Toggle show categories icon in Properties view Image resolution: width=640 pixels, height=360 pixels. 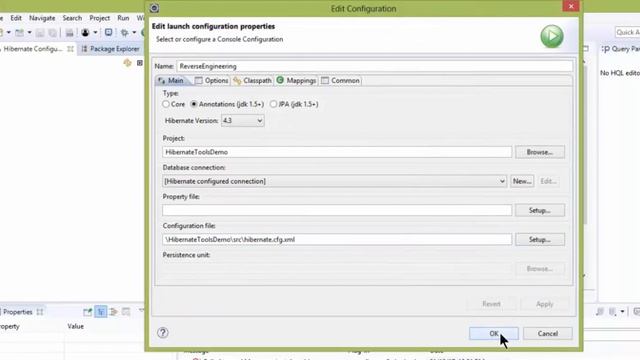(100, 311)
